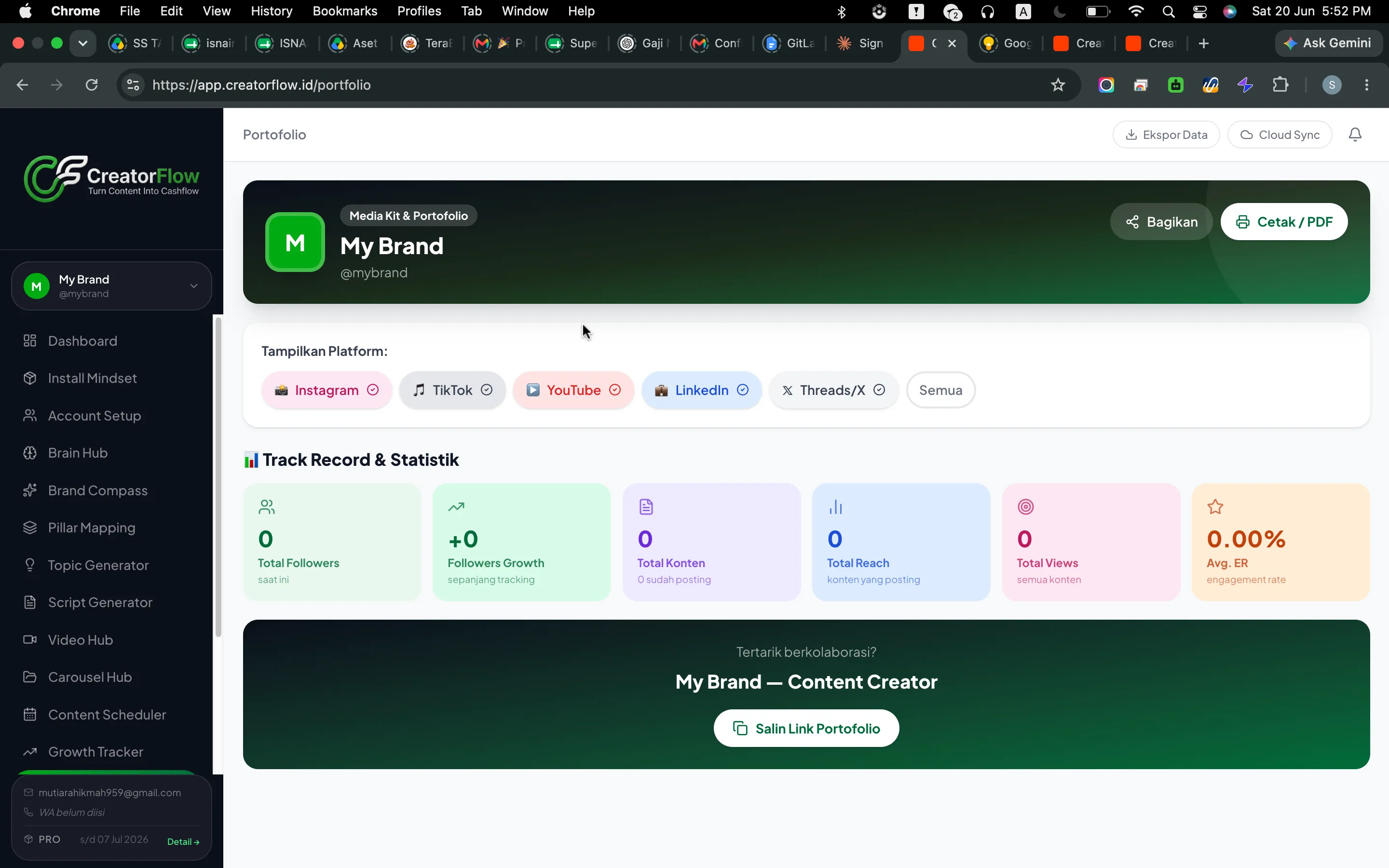Open Chrome extensions puzzle icon
The width and height of the screenshot is (1389, 868).
click(1280, 85)
